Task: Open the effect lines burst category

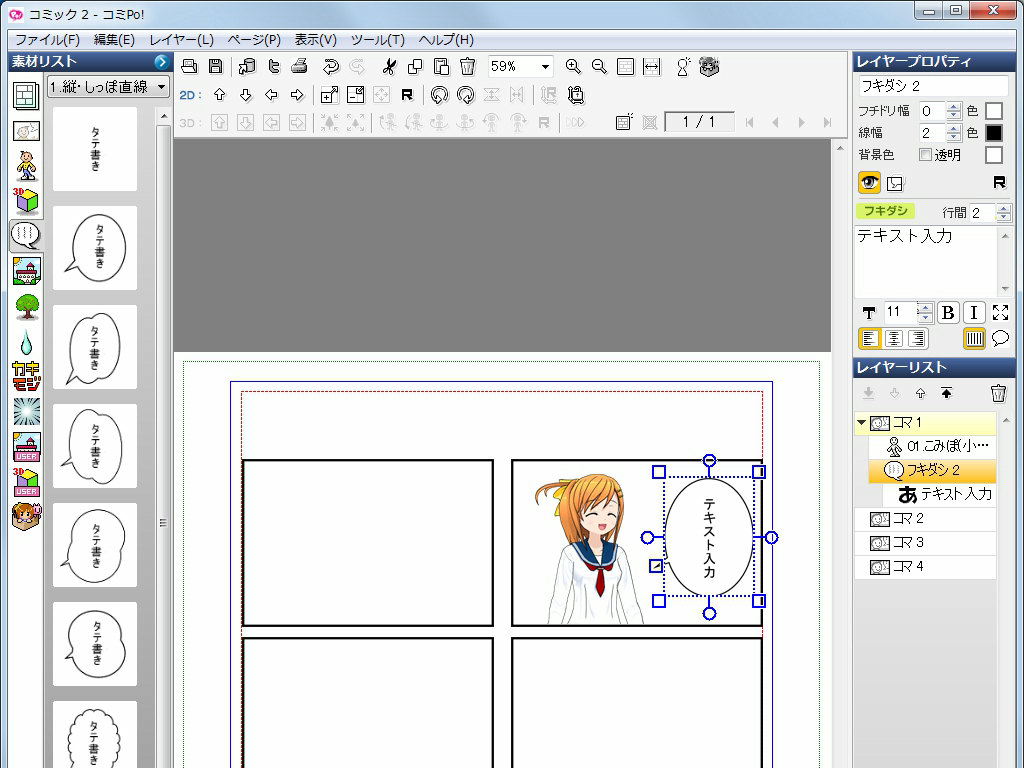Action: [x=26, y=411]
